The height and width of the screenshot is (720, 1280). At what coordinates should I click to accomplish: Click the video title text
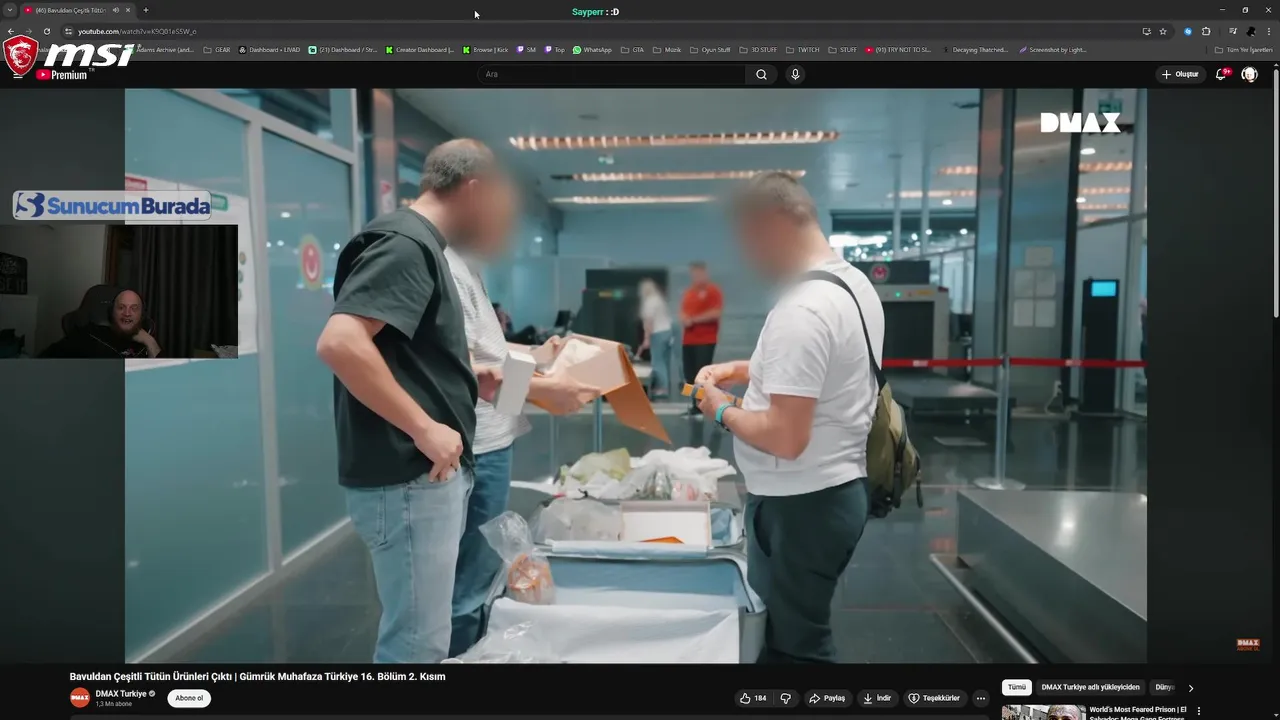tap(257, 676)
